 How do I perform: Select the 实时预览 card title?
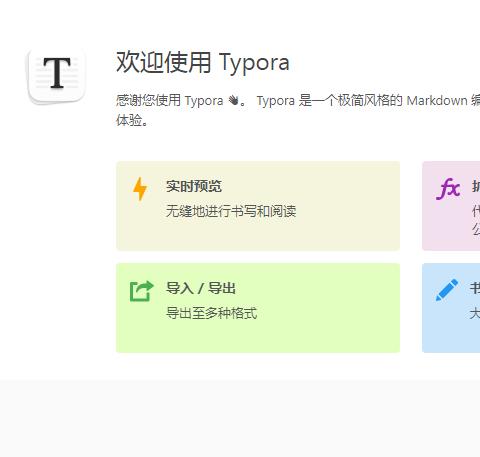point(194,186)
